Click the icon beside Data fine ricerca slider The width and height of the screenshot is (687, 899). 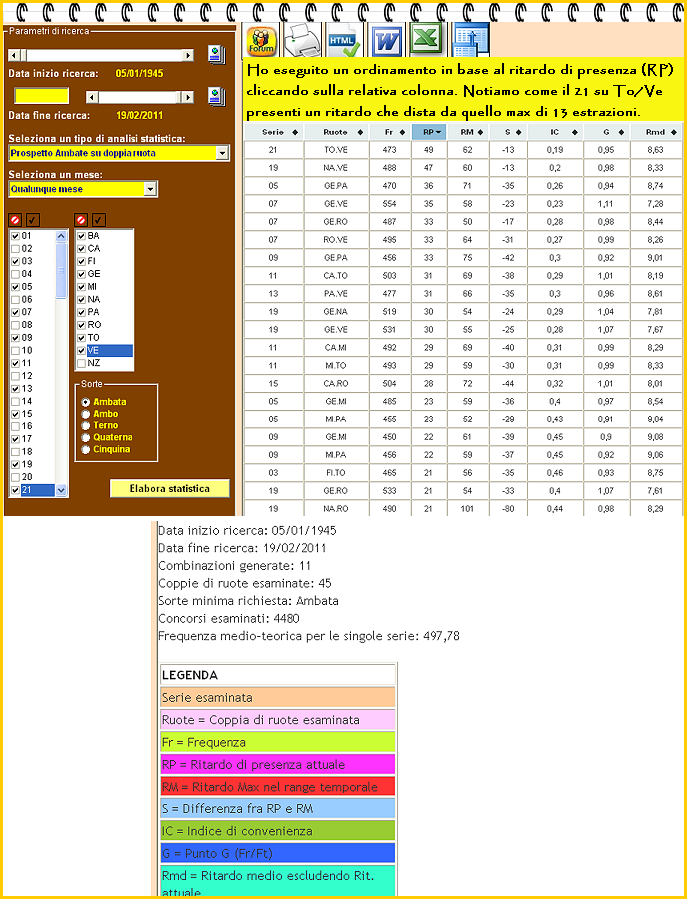click(x=217, y=97)
